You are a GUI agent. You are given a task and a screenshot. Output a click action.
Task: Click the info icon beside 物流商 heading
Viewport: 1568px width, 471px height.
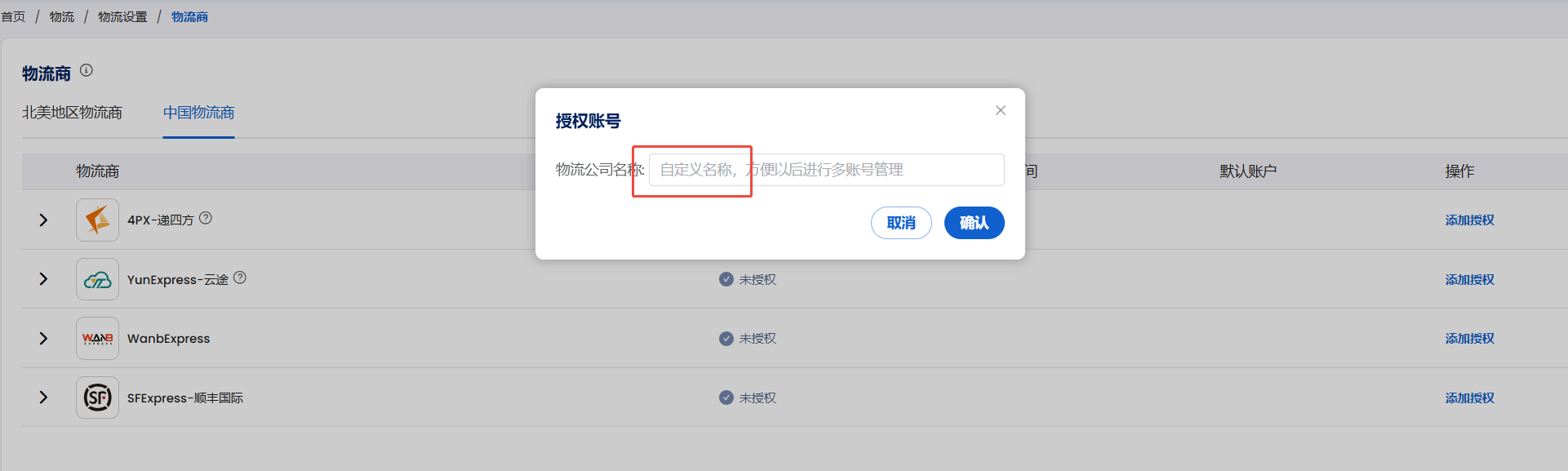tap(87, 71)
